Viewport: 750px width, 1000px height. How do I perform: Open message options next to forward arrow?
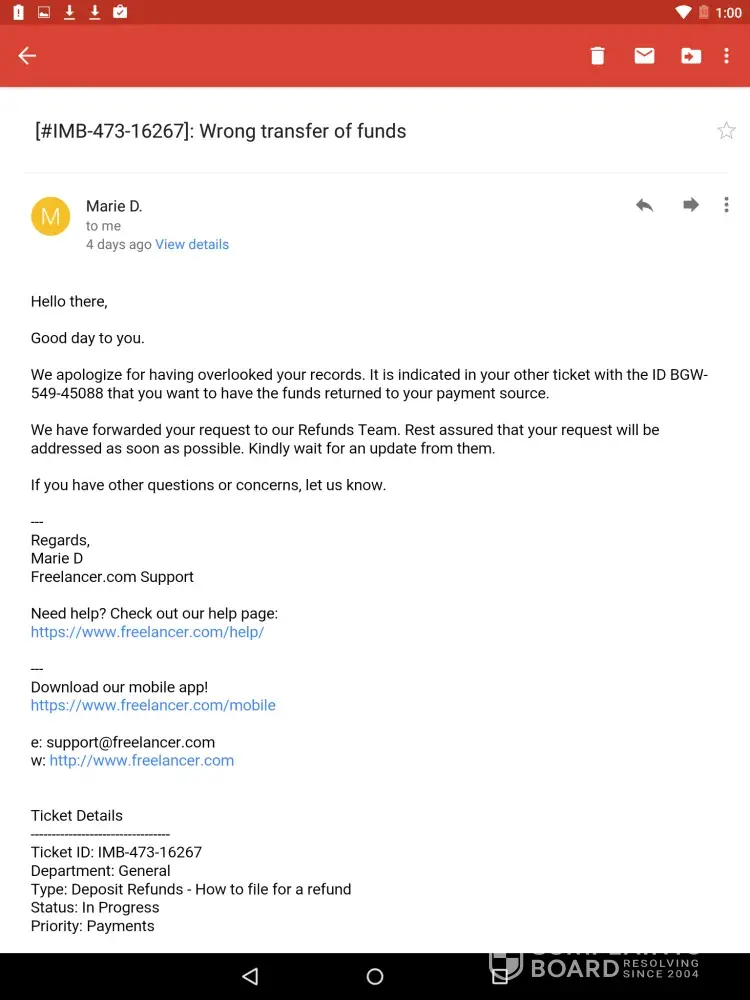click(x=727, y=205)
